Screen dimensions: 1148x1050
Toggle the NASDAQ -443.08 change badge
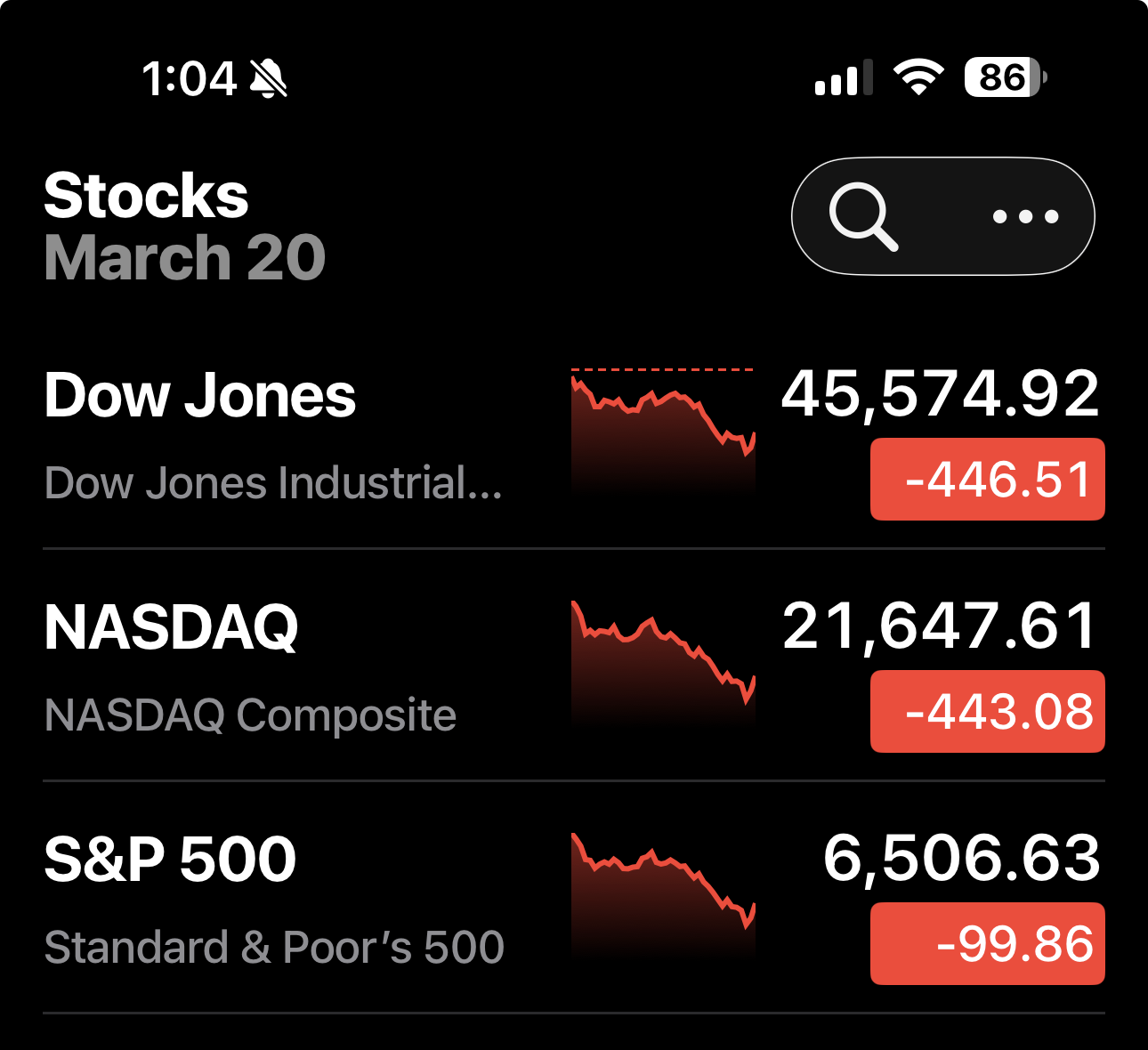[987, 712]
